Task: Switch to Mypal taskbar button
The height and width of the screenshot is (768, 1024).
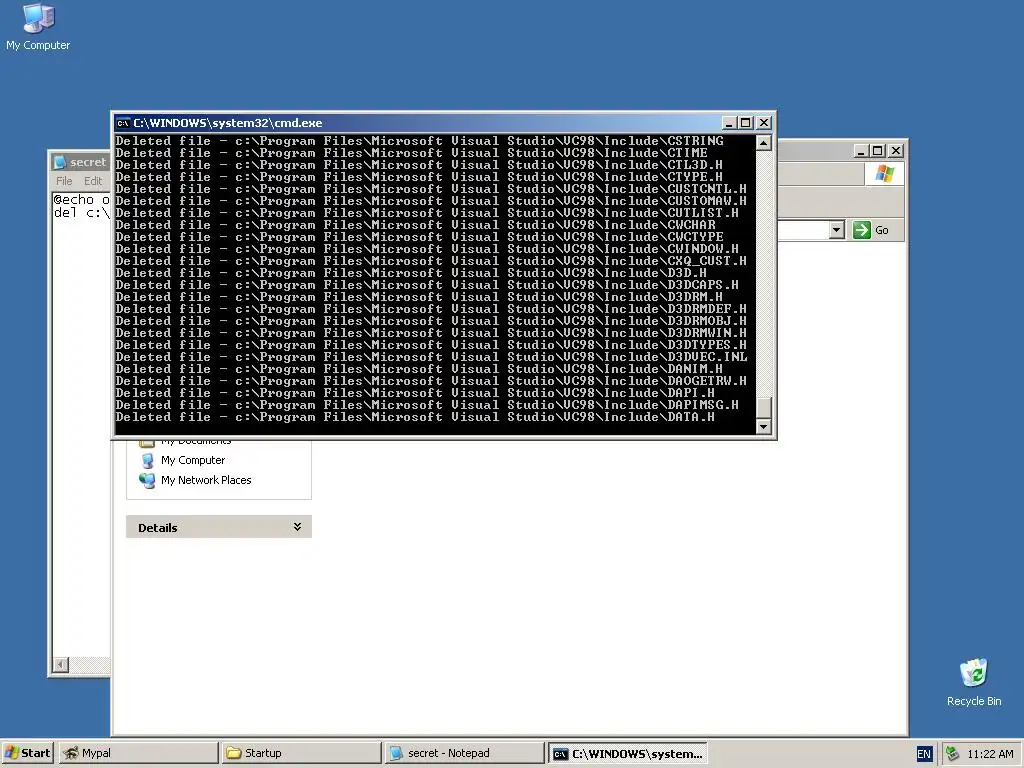Action: tap(138, 753)
